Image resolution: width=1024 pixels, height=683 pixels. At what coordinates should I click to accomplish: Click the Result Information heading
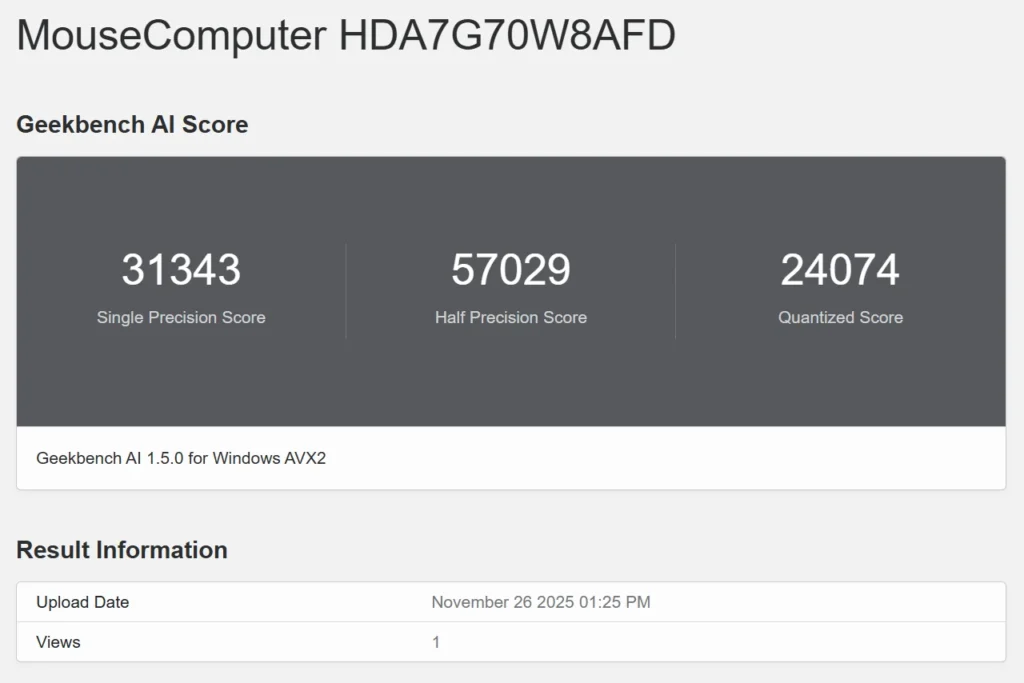point(122,550)
